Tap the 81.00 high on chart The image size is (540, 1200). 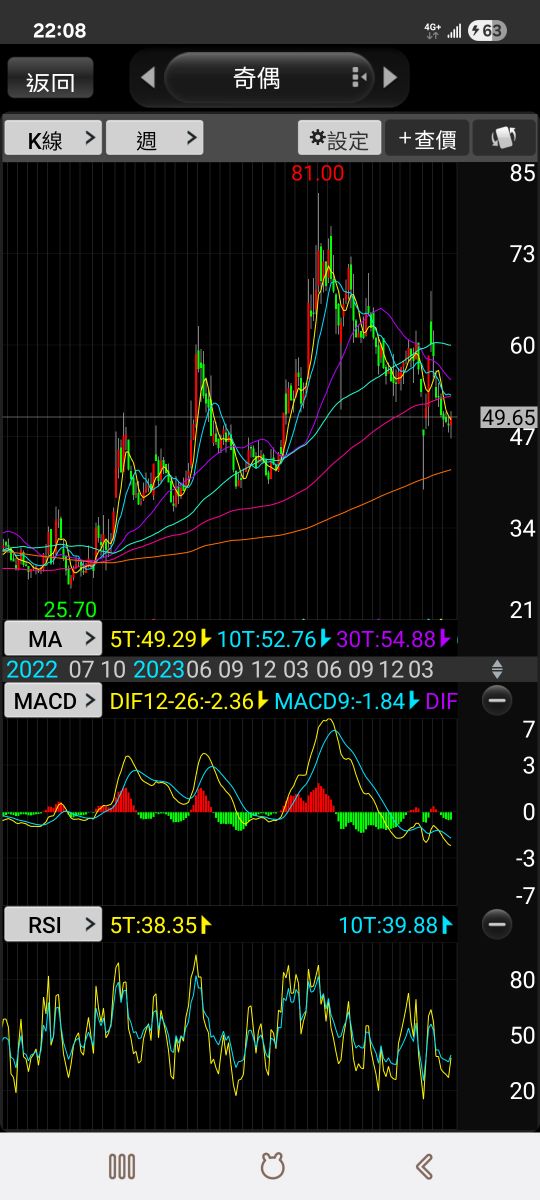click(318, 173)
